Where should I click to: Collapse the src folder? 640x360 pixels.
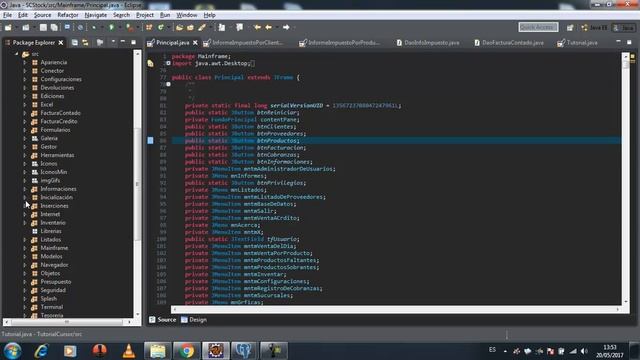click(17, 54)
